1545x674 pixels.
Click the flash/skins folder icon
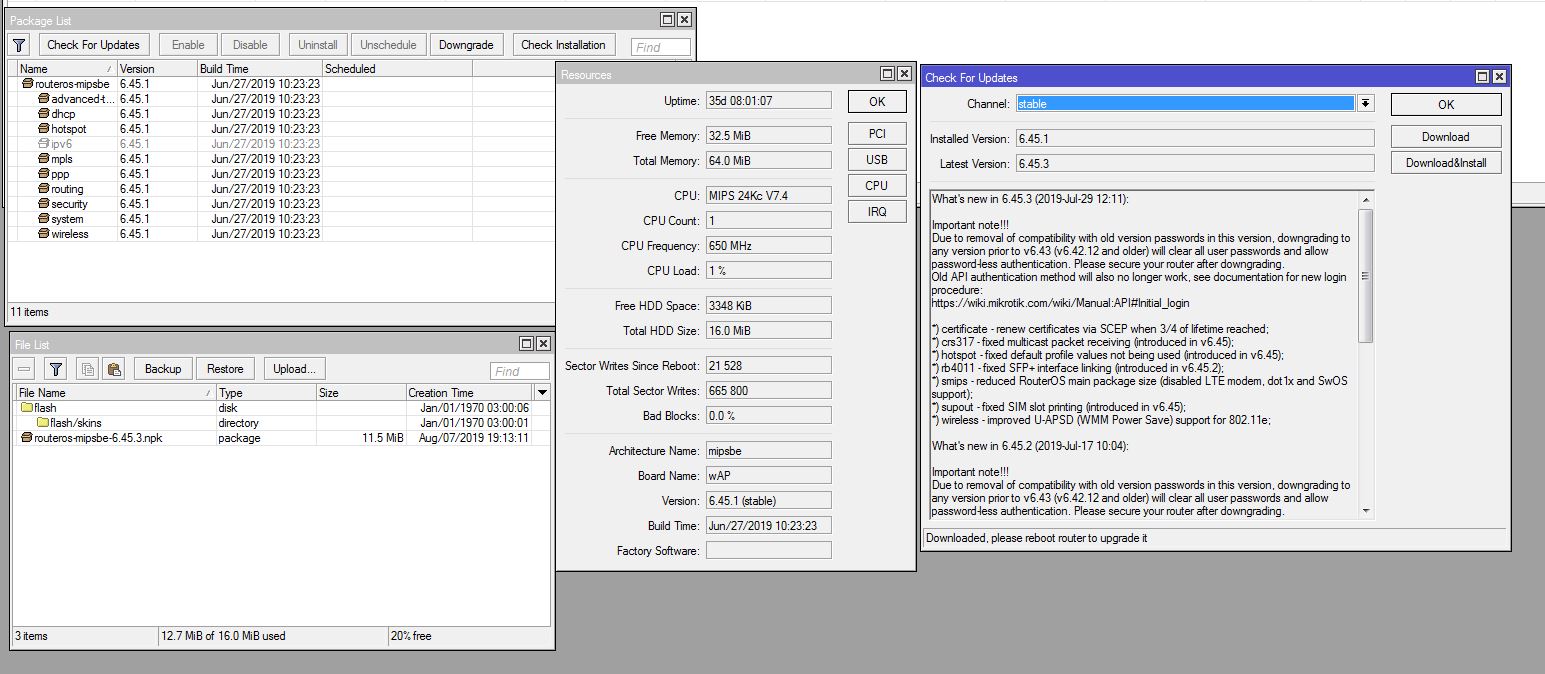click(x=43, y=423)
